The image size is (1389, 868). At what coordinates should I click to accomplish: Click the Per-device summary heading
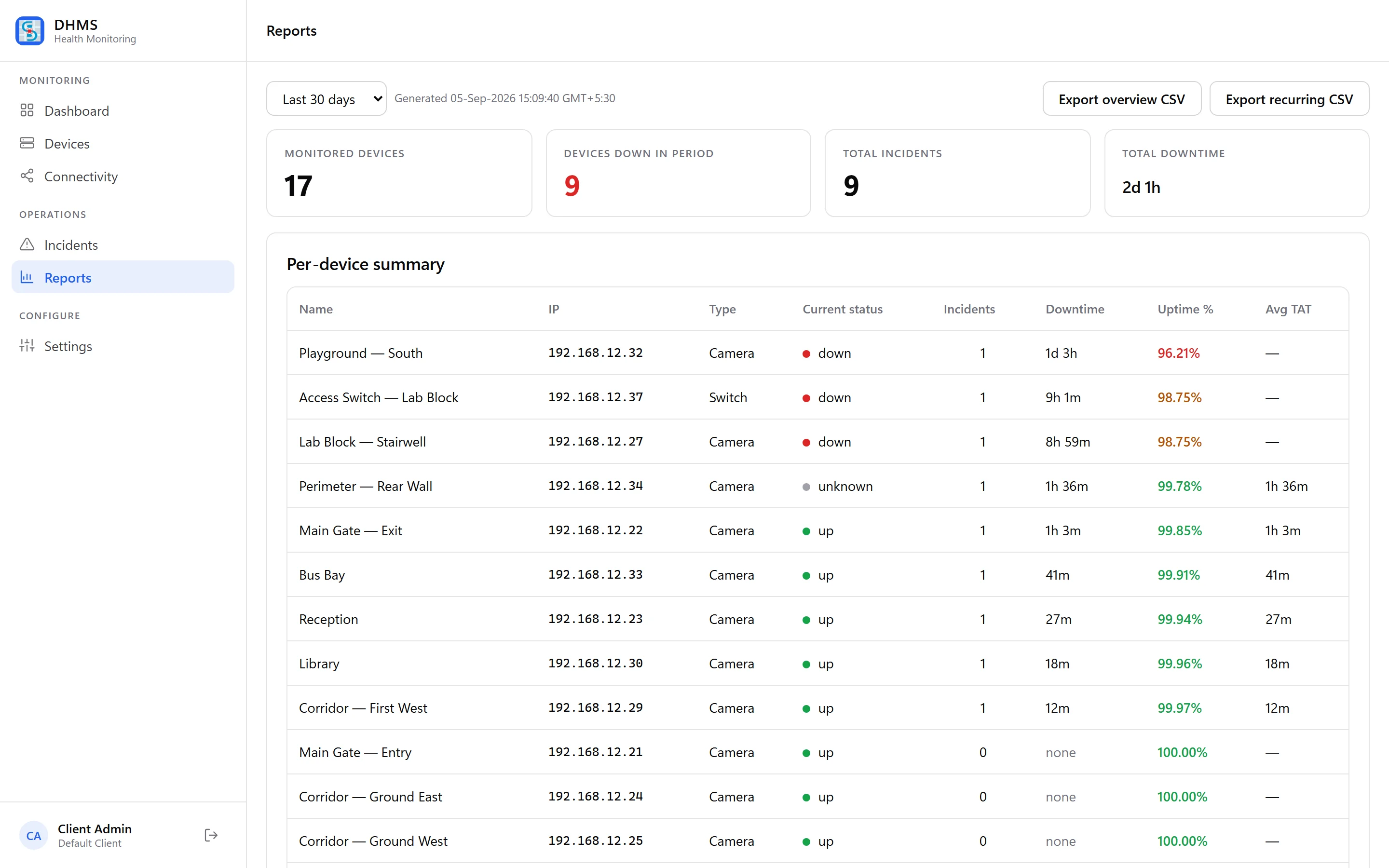[x=365, y=264]
